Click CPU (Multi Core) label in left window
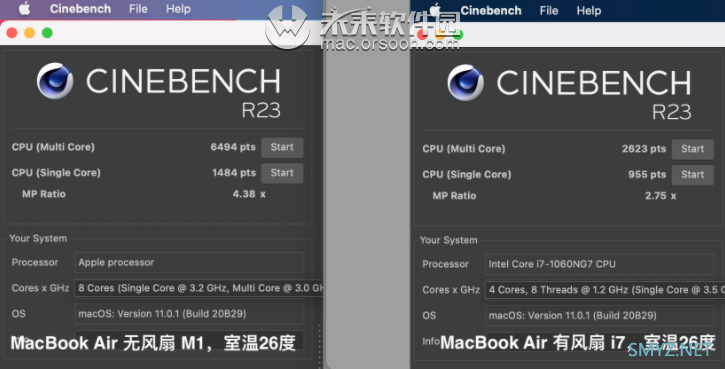Image resolution: width=725 pixels, height=369 pixels. point(53,147)
